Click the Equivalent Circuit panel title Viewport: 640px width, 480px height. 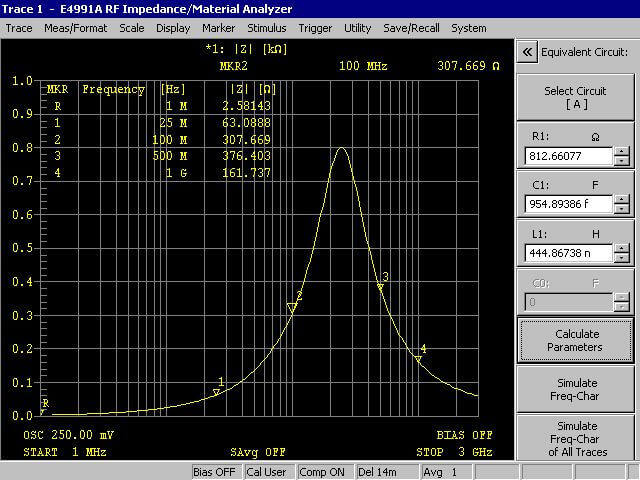point(584,52)
